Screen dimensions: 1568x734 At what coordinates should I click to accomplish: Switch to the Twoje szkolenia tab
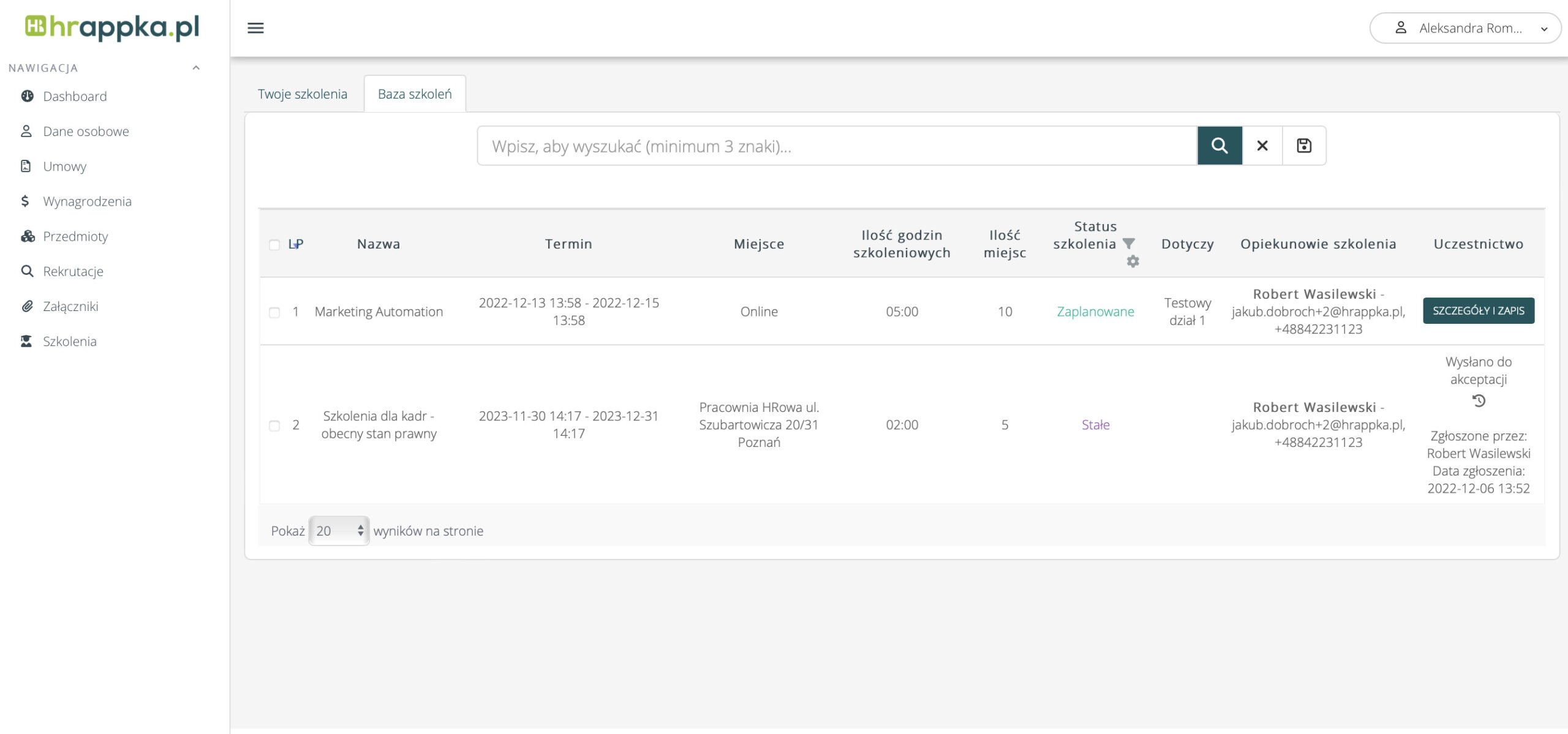[x=303, y=94]
